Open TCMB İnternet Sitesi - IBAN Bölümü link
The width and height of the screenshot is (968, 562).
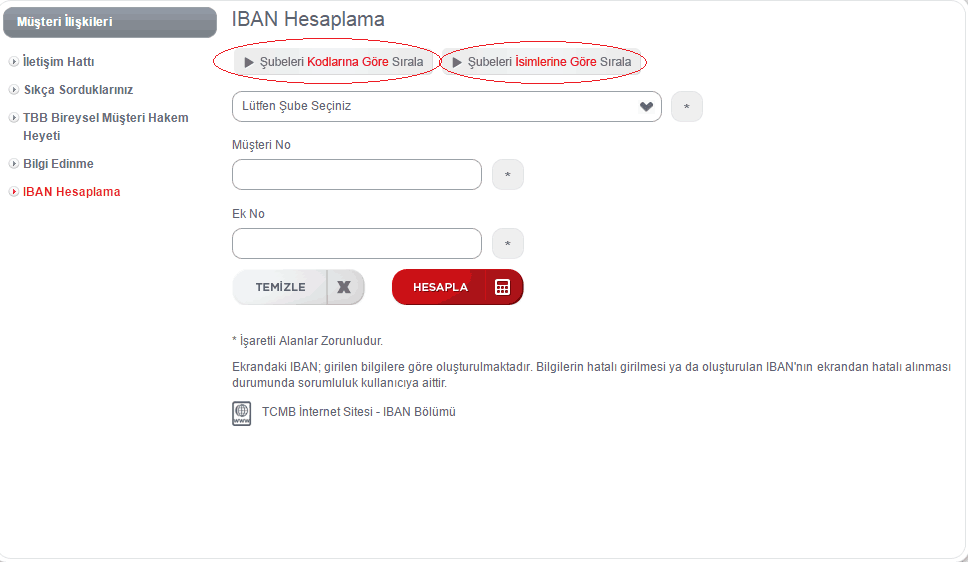[x=358, y=412]
